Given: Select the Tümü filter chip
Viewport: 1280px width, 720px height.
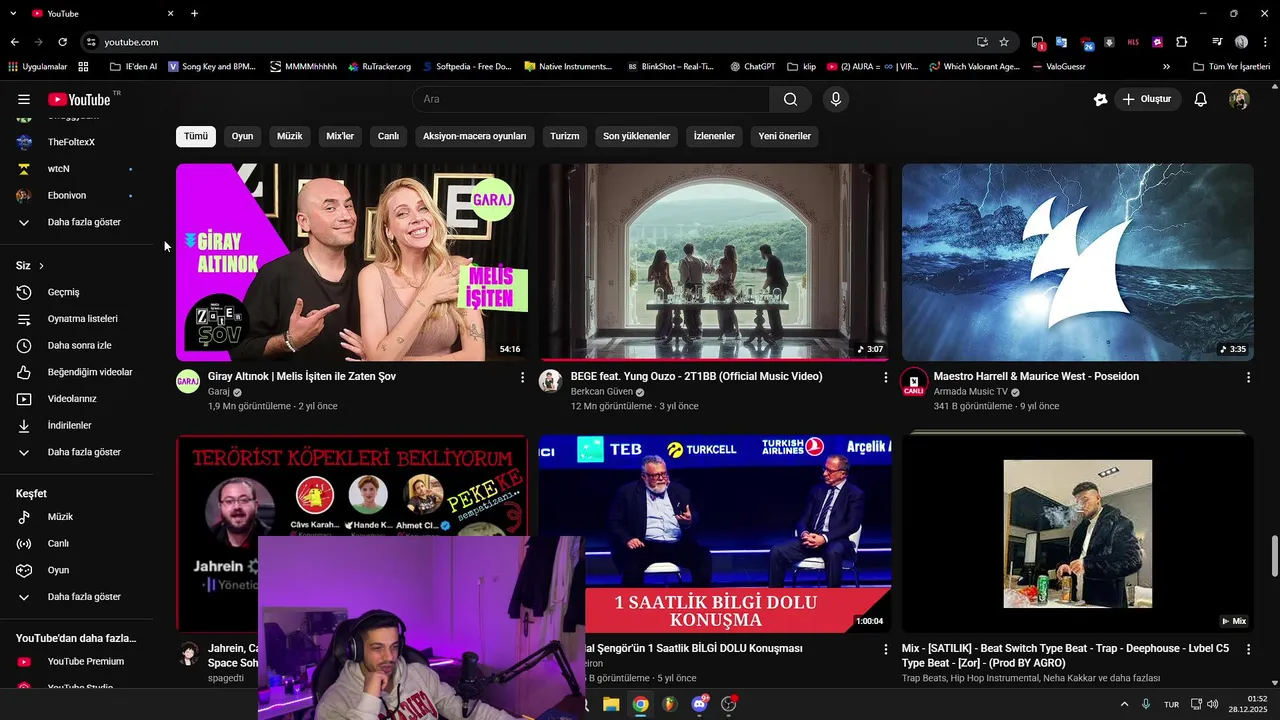Looking at the screenshot, I should 196,136.
